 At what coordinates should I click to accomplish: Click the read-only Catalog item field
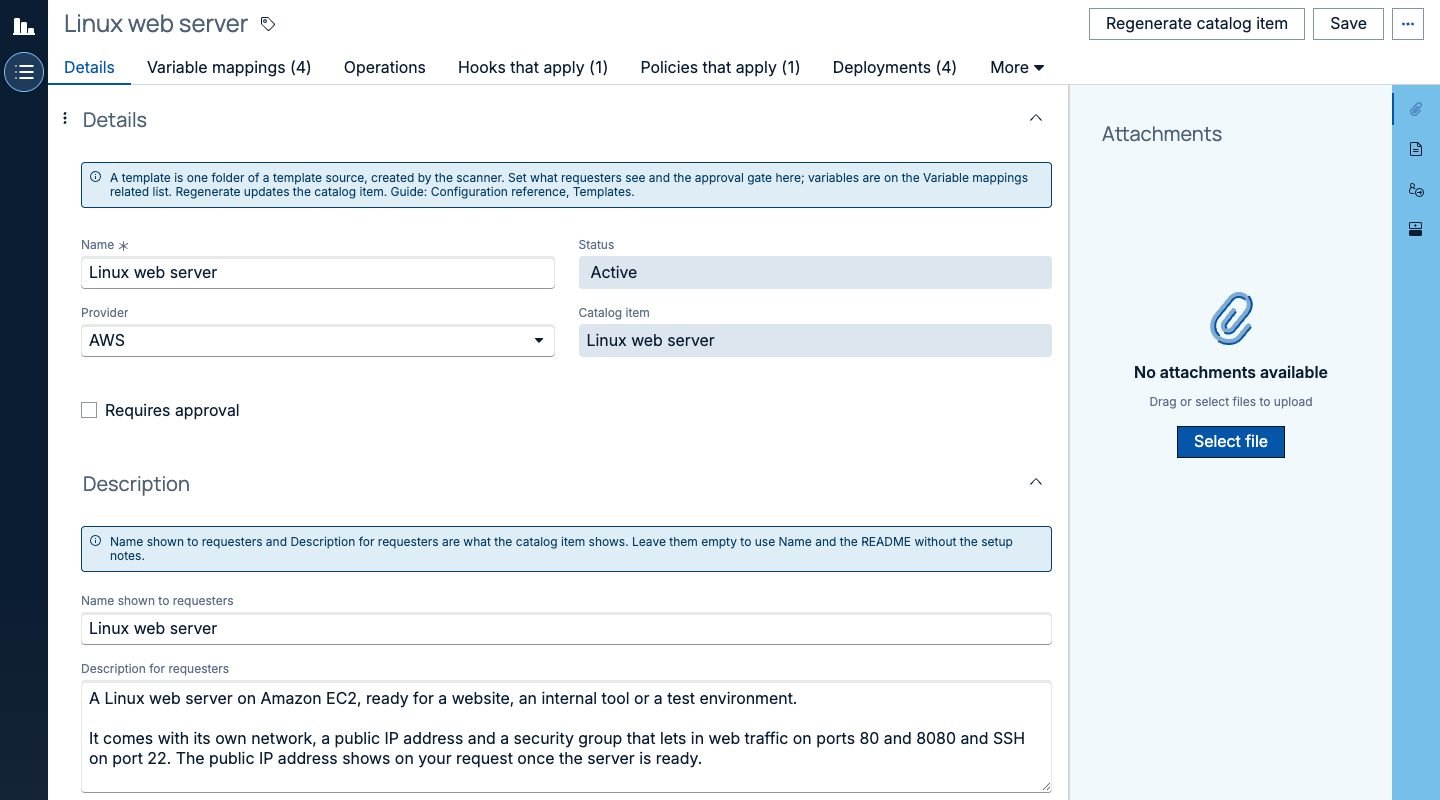point(815,340)
